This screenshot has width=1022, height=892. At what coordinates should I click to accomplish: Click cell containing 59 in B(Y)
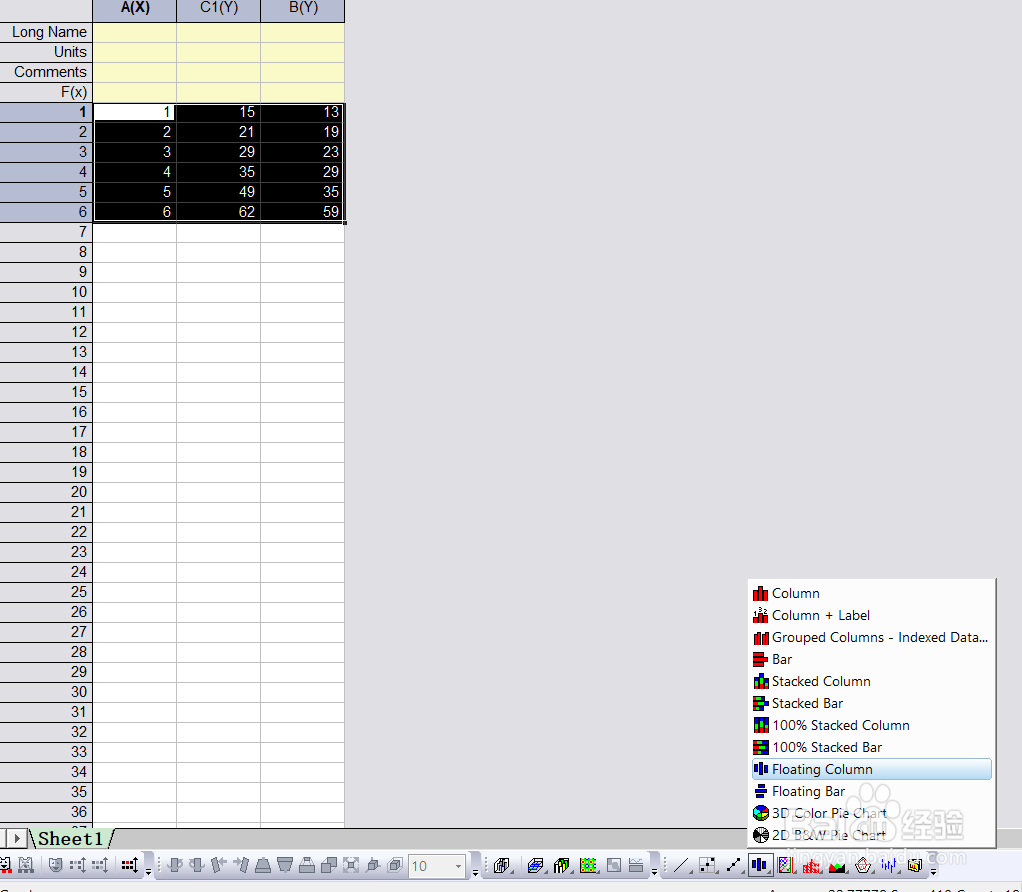(303, 212)
